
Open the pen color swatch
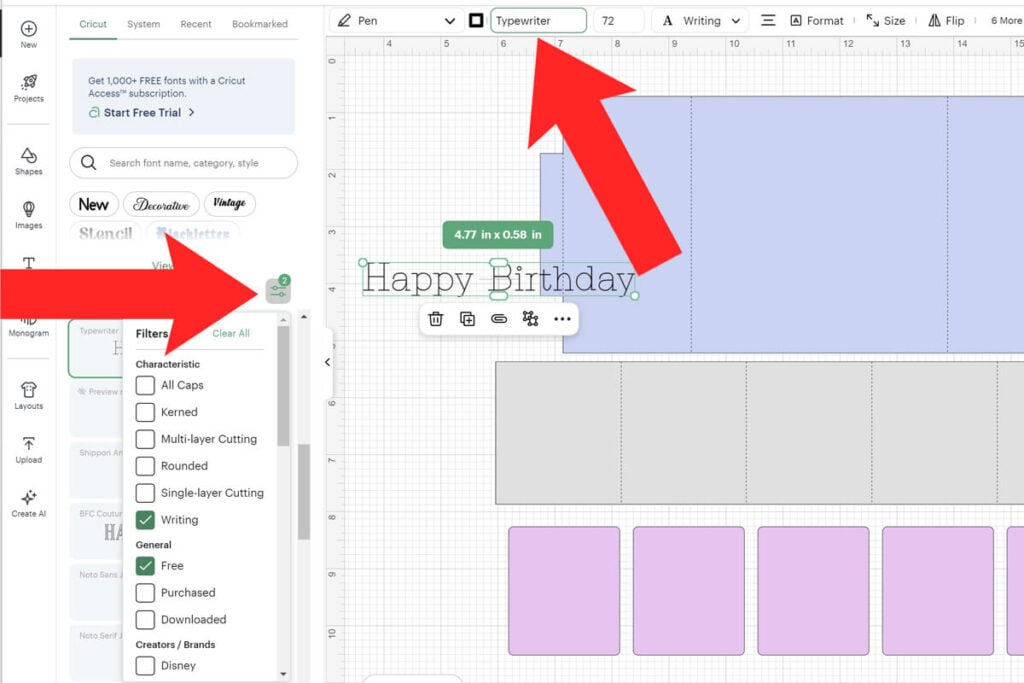pos(476,21)
